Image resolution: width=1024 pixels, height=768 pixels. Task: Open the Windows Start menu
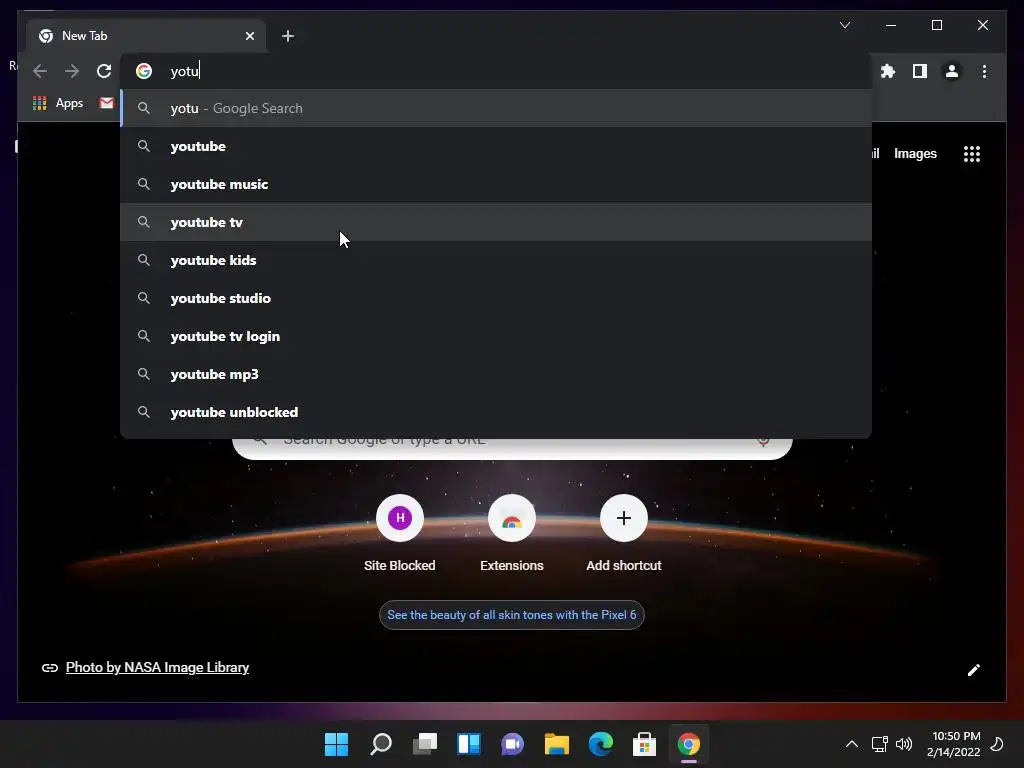click(x=336, y=744)
